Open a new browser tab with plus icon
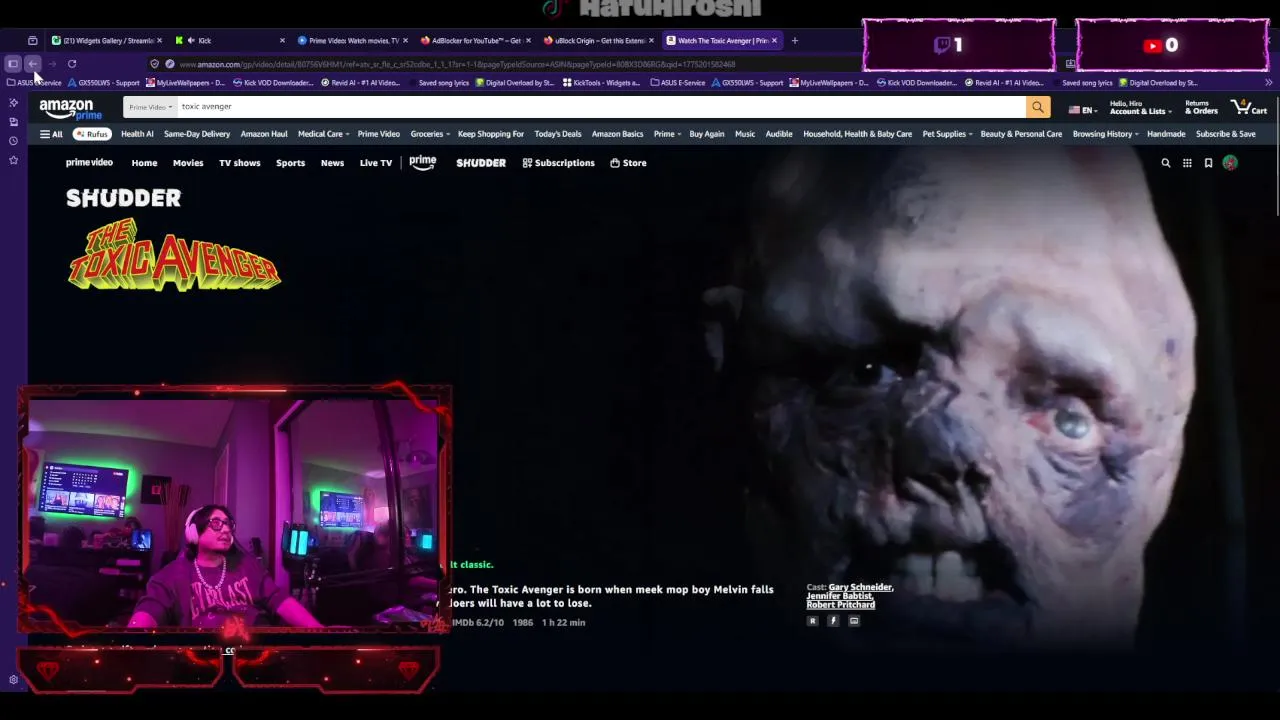 tap(795, 41)
